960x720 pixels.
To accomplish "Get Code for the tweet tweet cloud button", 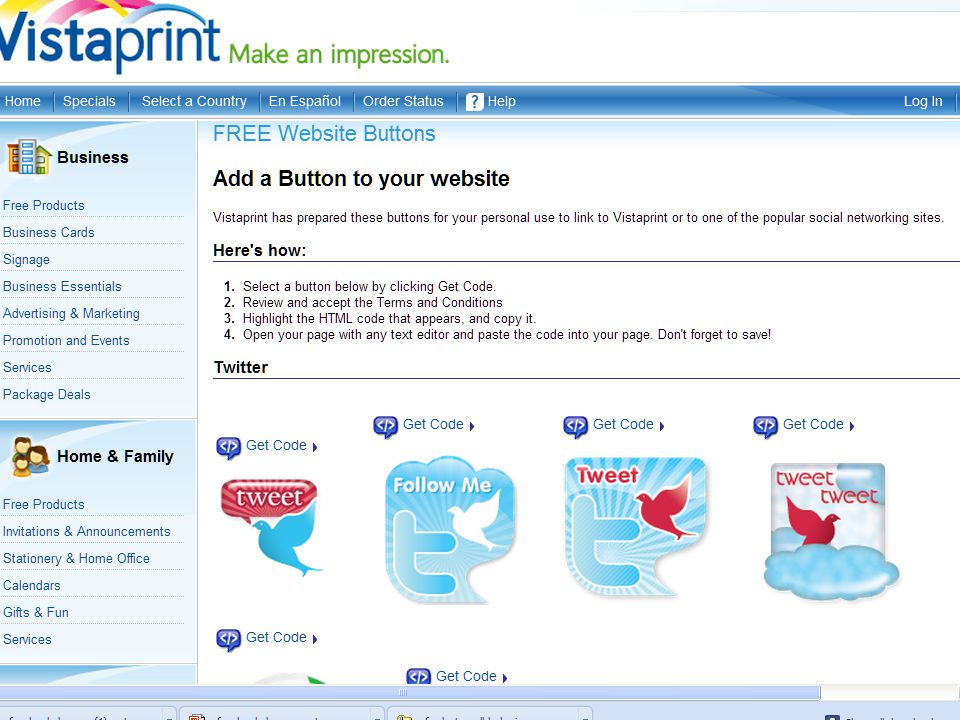I will [813, 424].
